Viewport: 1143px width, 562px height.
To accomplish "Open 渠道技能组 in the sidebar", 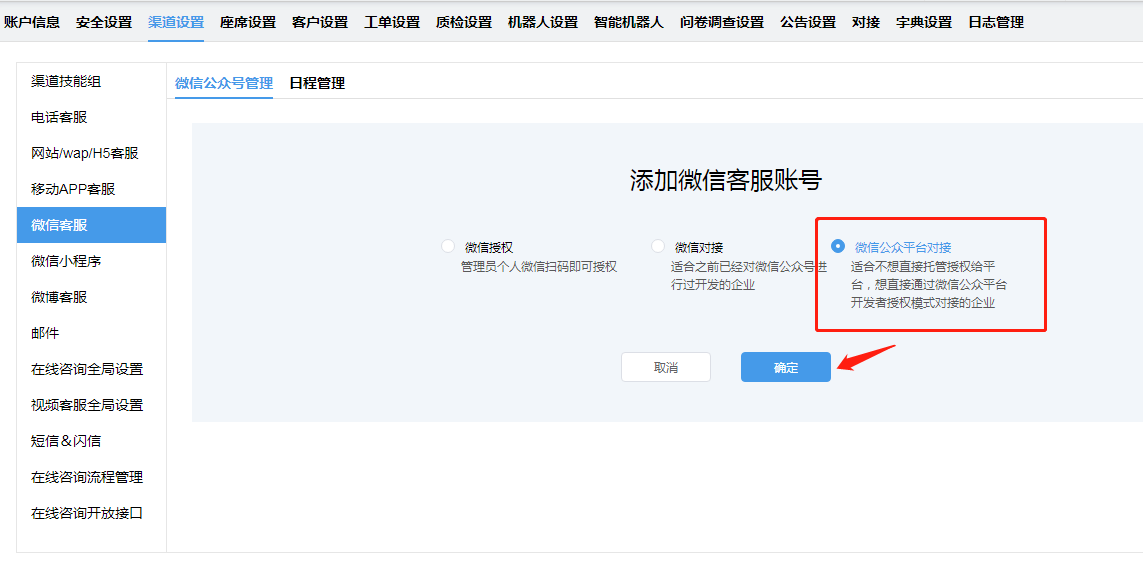I will [x=92, y=82].
